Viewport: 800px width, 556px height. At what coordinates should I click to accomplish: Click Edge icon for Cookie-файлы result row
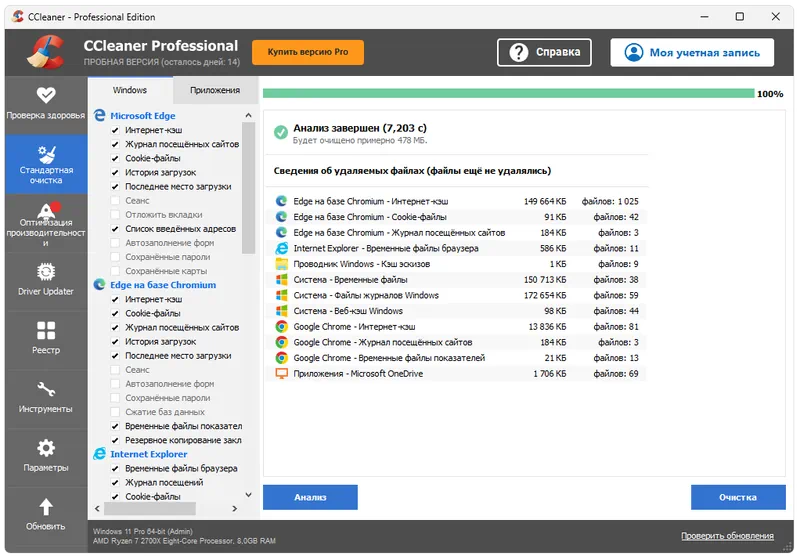pos(282,217)
